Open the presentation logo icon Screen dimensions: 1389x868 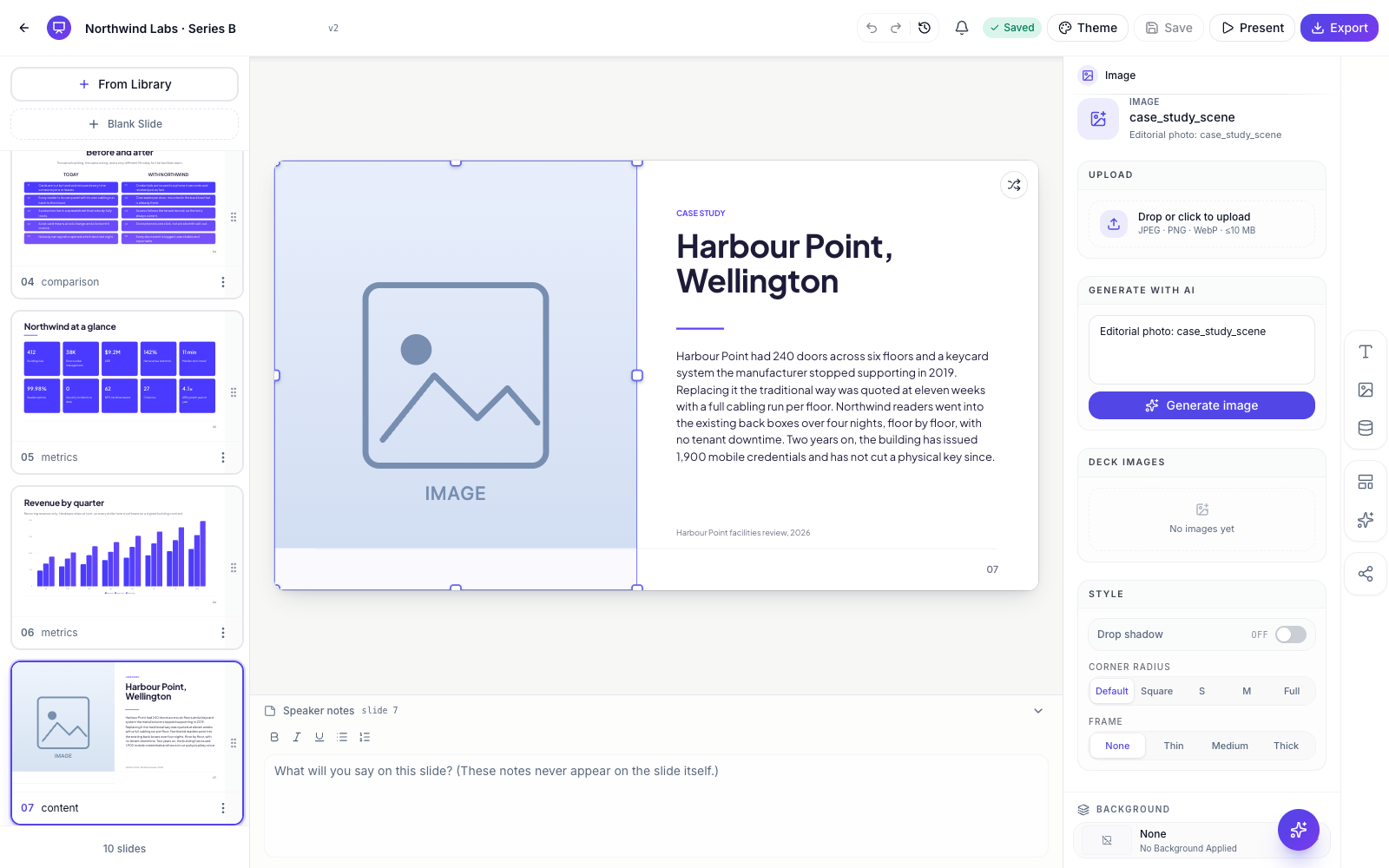click(59, 28)
